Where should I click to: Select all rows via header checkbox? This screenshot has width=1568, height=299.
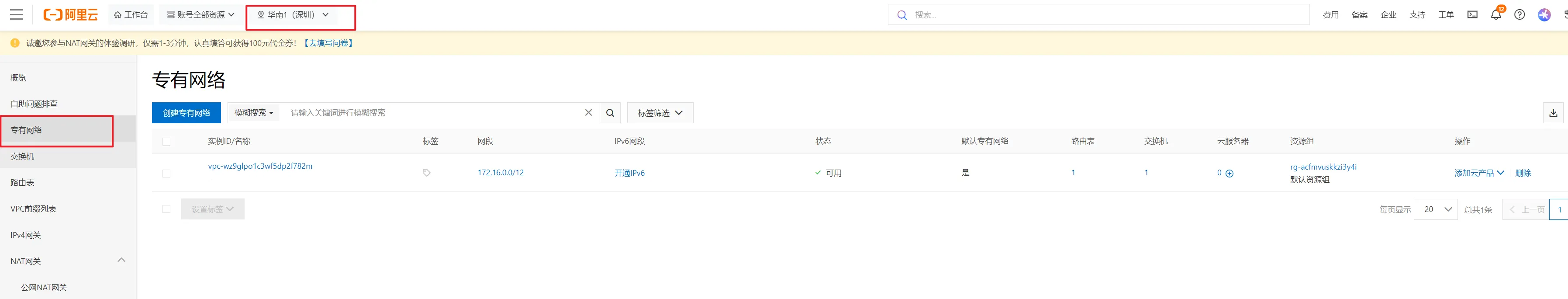[x=166, y=141]
